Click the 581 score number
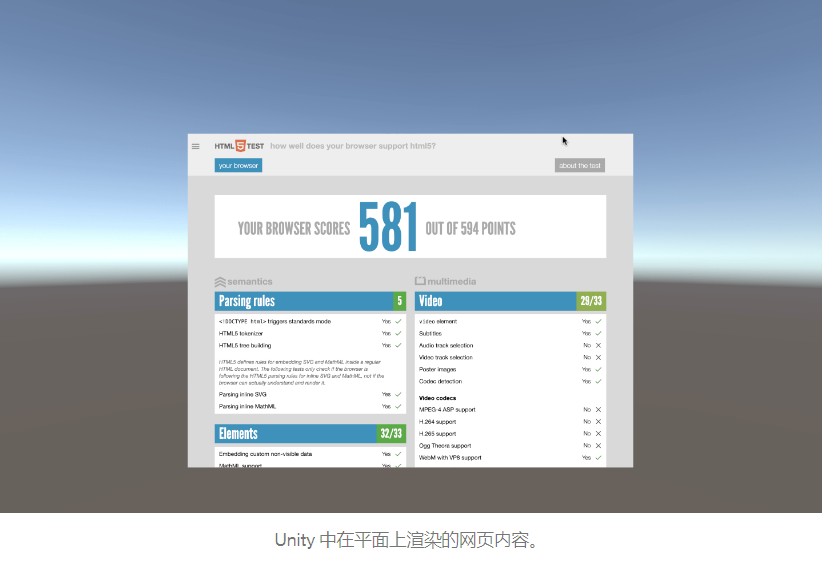Screen dimensions: 824x566 (x=388, y=227)
